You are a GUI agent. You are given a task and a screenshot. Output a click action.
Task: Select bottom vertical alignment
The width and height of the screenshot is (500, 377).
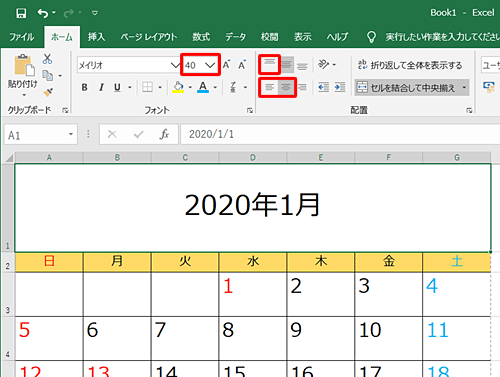pos(302,65)
